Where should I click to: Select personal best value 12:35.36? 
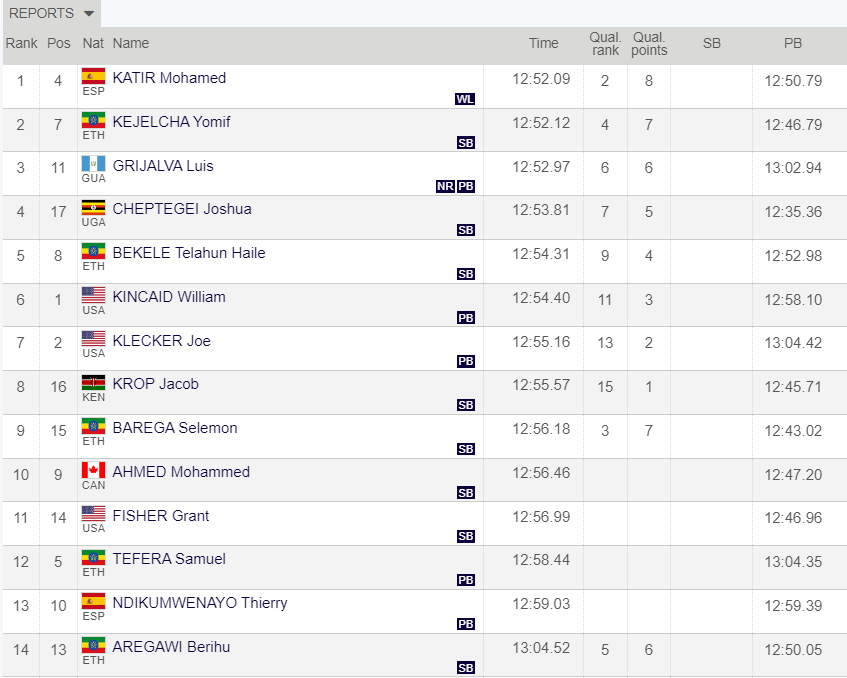(x=793, y=212)
